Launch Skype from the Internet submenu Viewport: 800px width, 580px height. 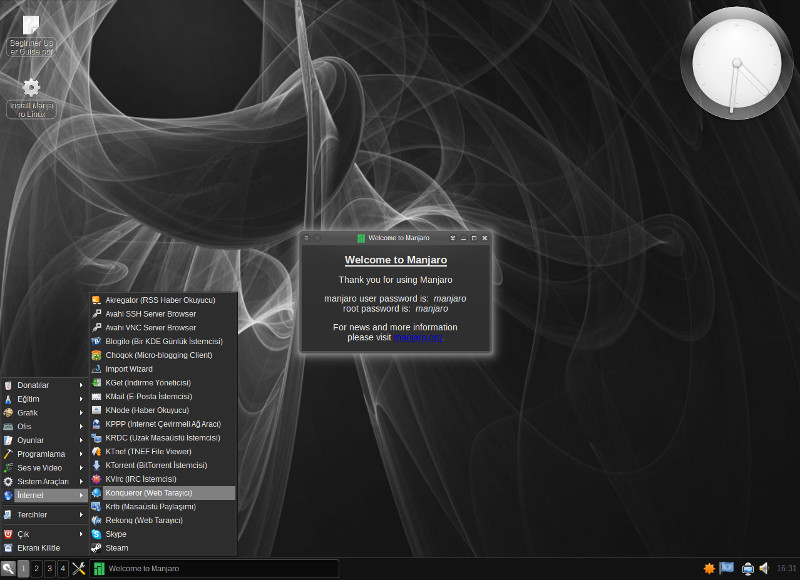point(116,534)
